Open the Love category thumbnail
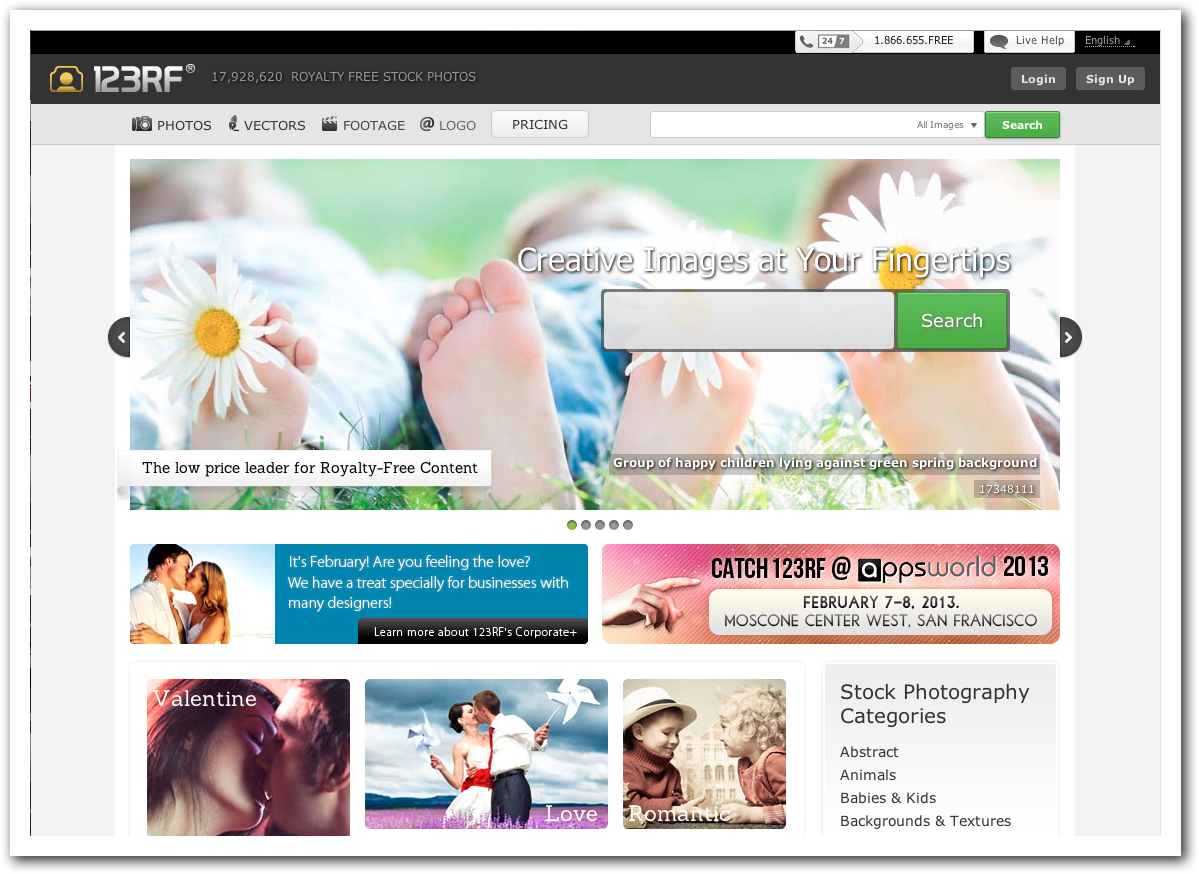1199x874 pixels. [x=486, y=754]
